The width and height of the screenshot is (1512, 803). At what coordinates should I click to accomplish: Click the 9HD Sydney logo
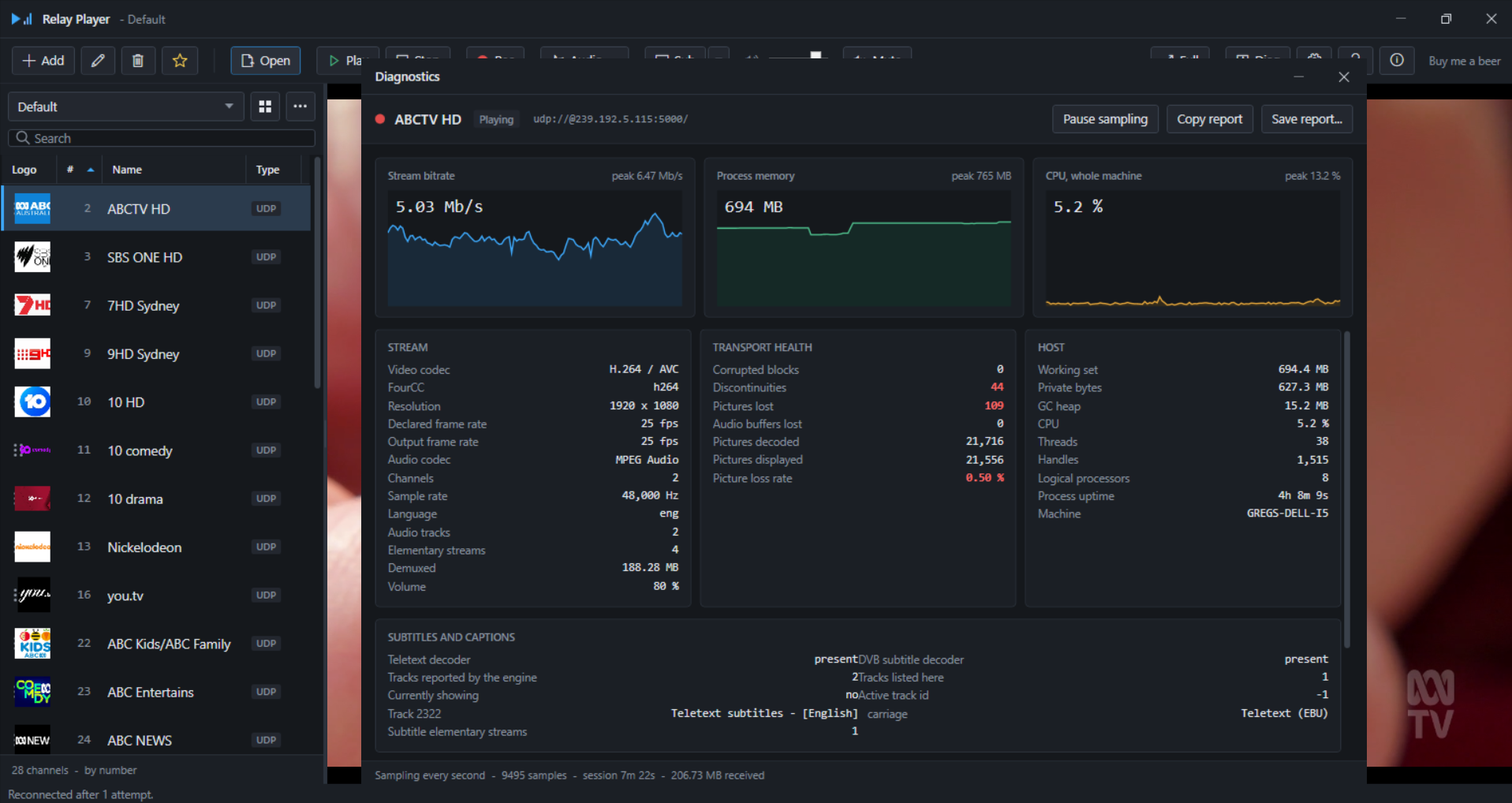point(32,353)
